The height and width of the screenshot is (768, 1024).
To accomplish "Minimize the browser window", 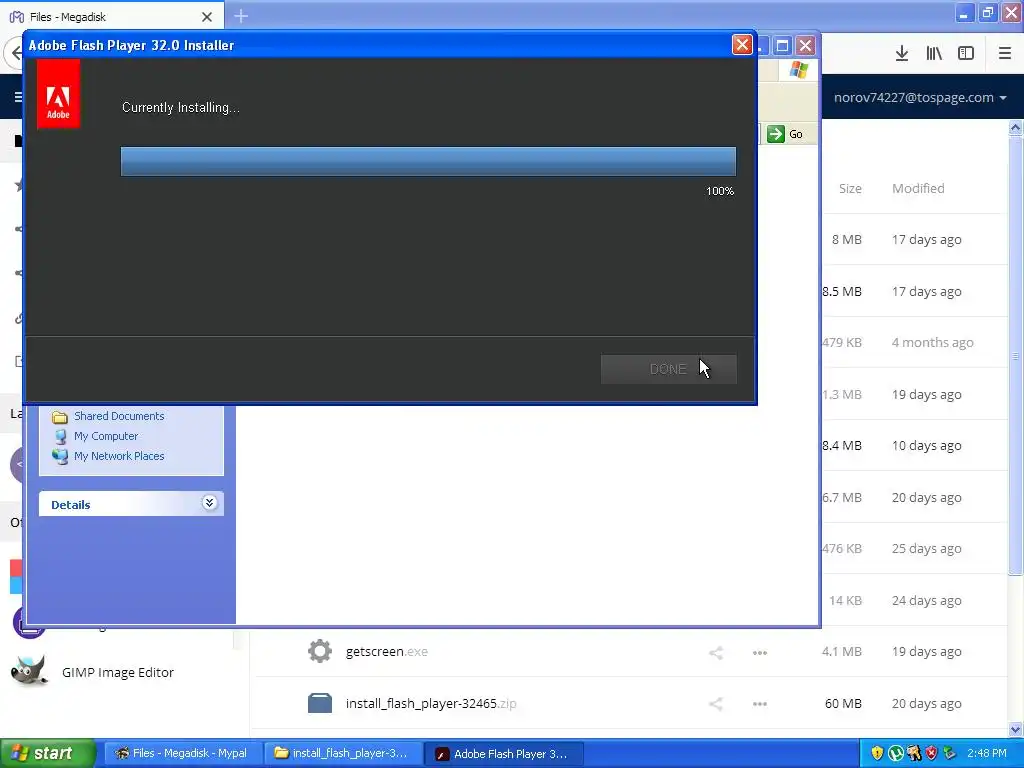I will [x=964, y=13].
